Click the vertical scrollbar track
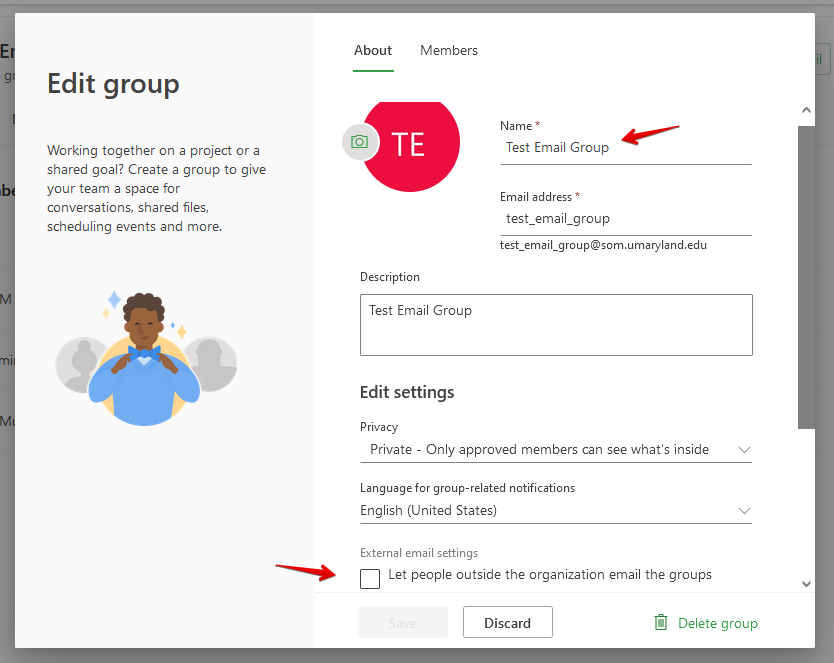 807,300
